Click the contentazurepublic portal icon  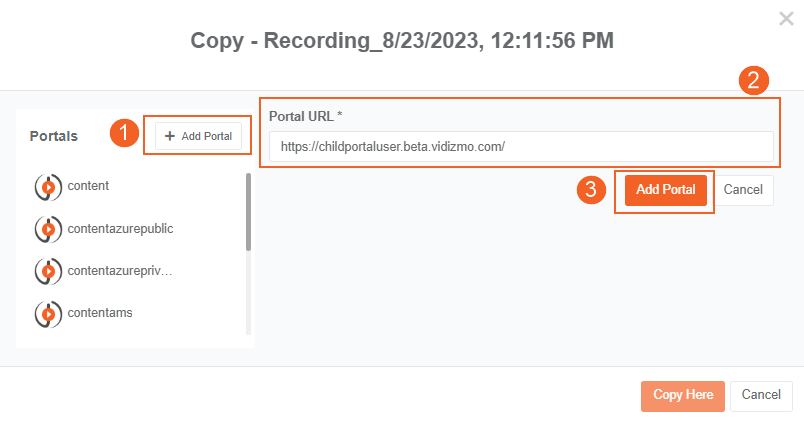48,229
